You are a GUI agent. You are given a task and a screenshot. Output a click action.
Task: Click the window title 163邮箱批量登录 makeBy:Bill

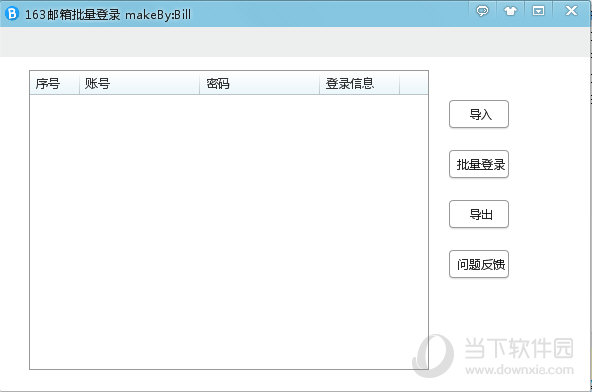coord(108,14)
